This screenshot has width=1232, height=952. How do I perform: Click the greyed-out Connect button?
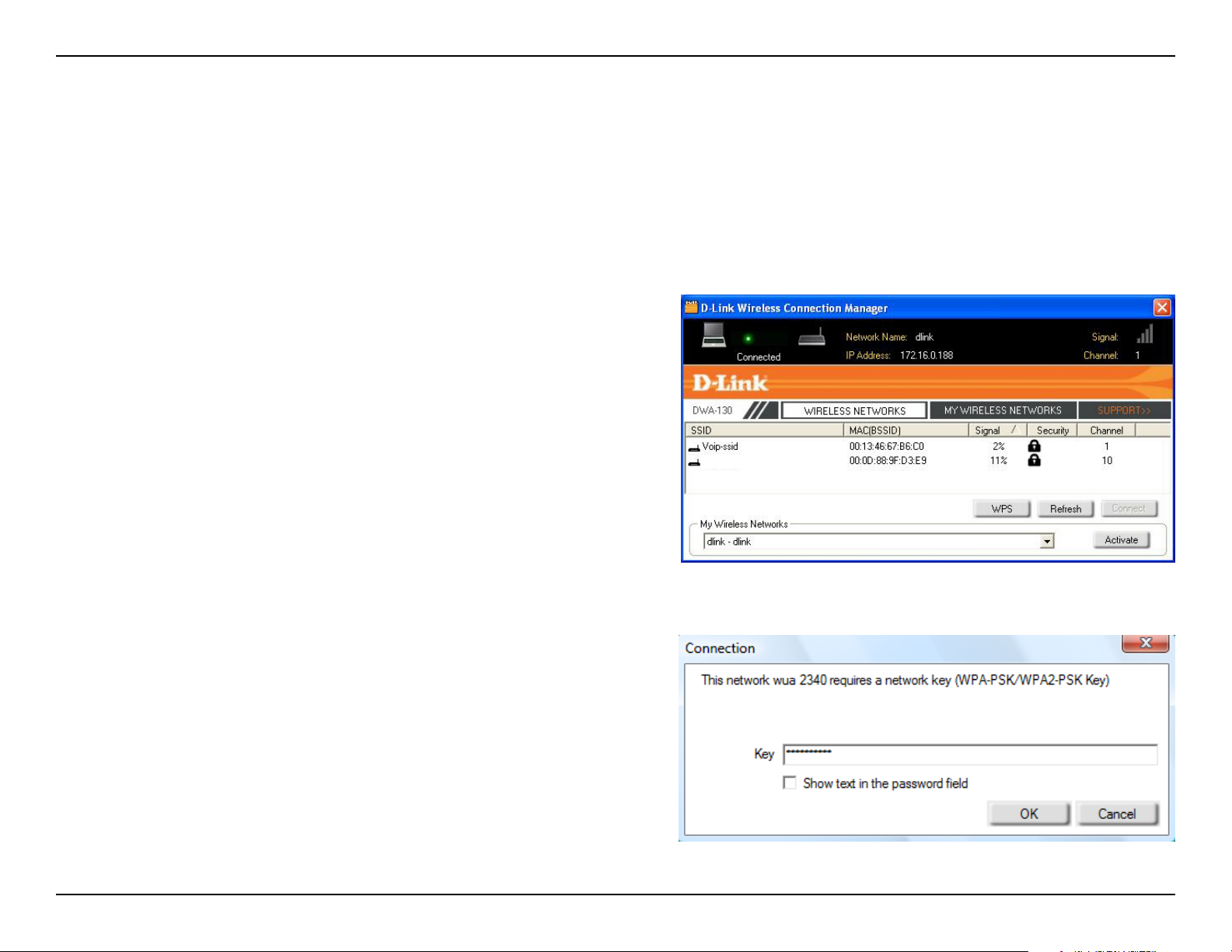point(1129,509)
